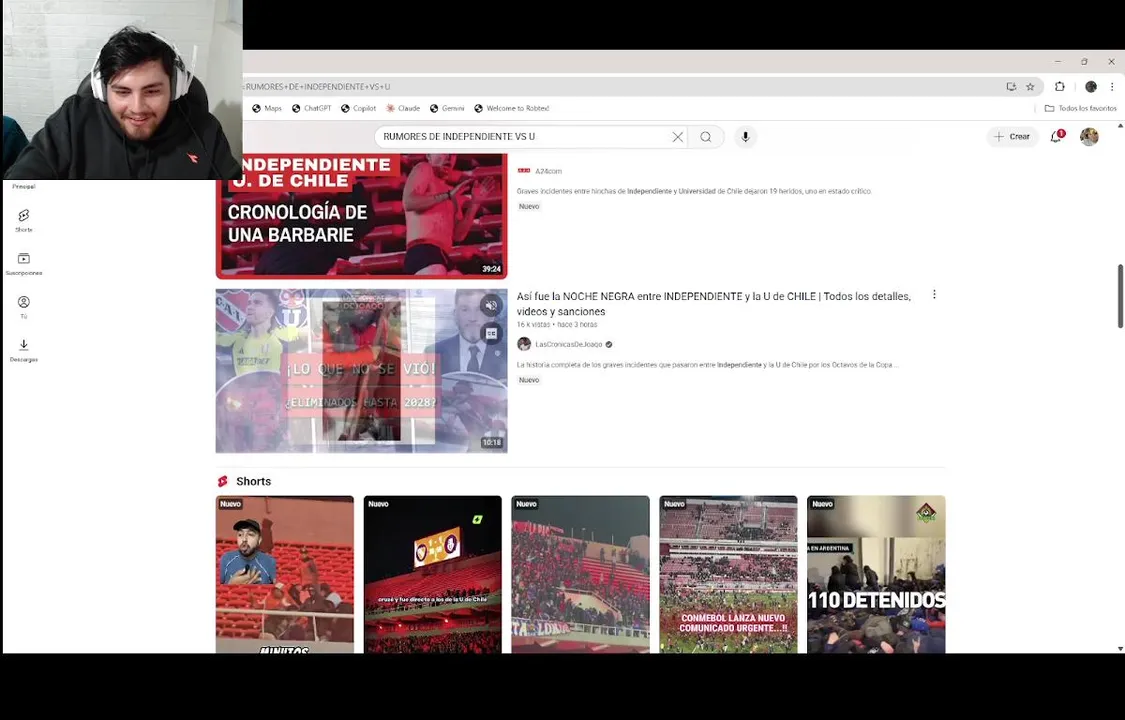Clear the search text with X

point(677,136)
